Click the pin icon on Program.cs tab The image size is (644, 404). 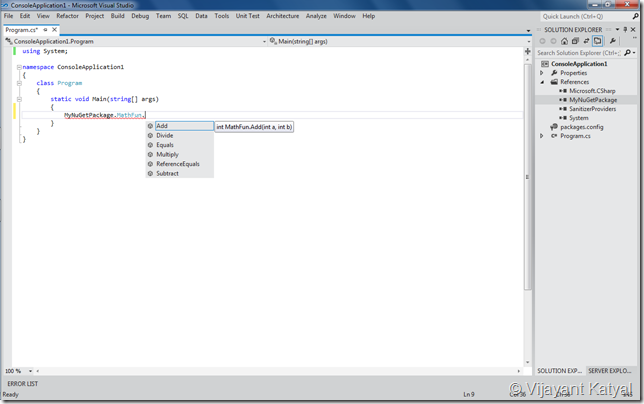(x=45, y=30)
